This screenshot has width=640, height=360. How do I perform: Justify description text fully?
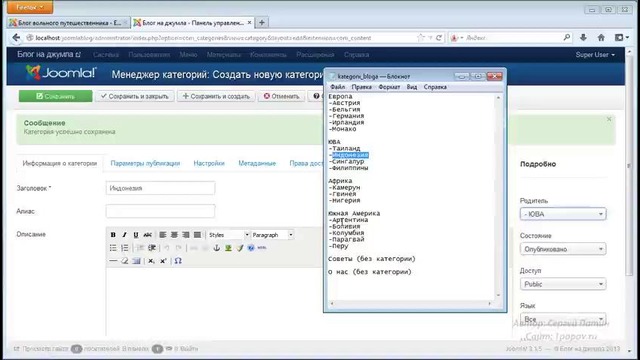[197, 235]
